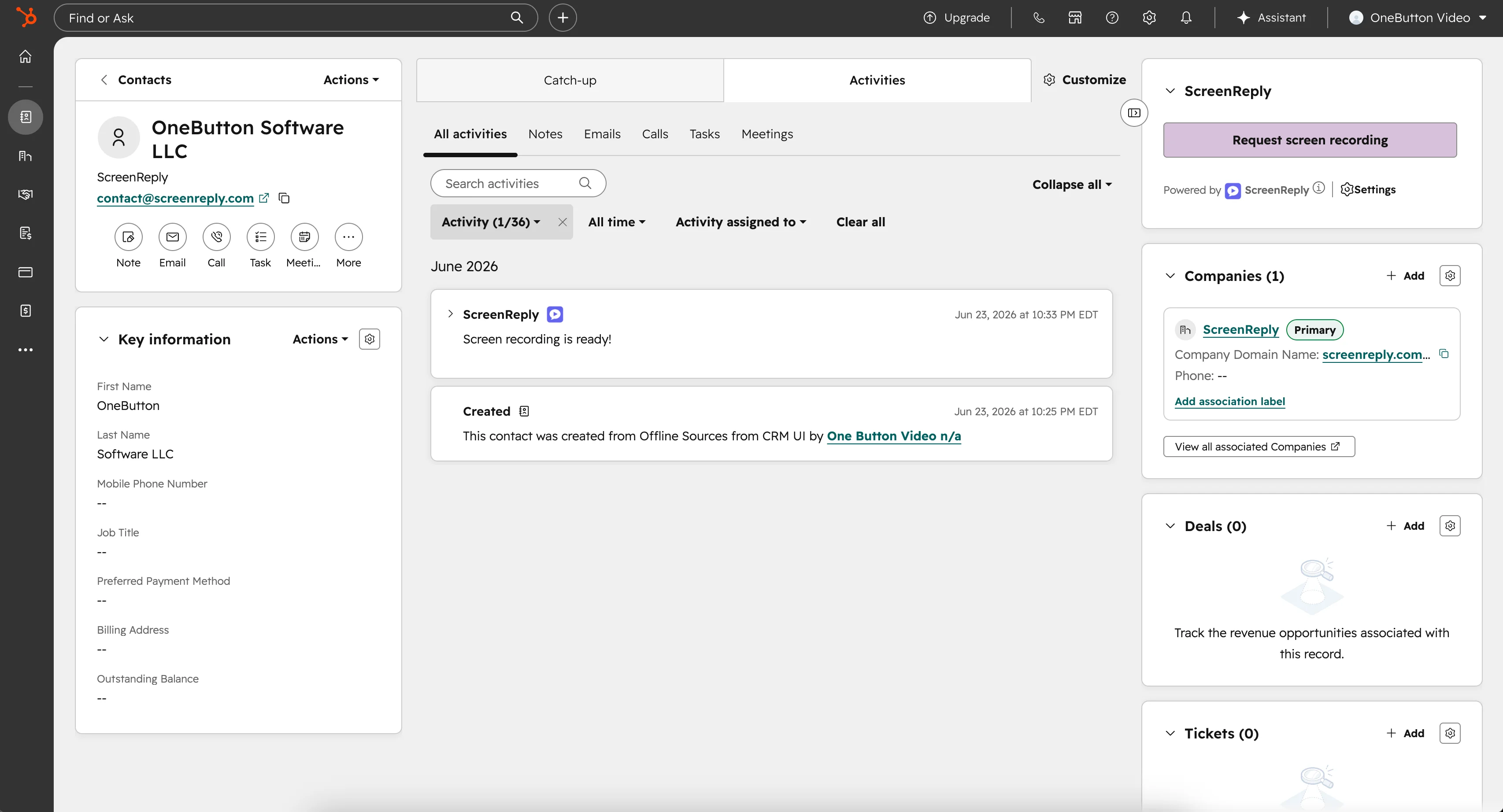Viewport: 1503px width, 812px height.
Task: Click Add association label link
Action: [x=1229, y=401]
